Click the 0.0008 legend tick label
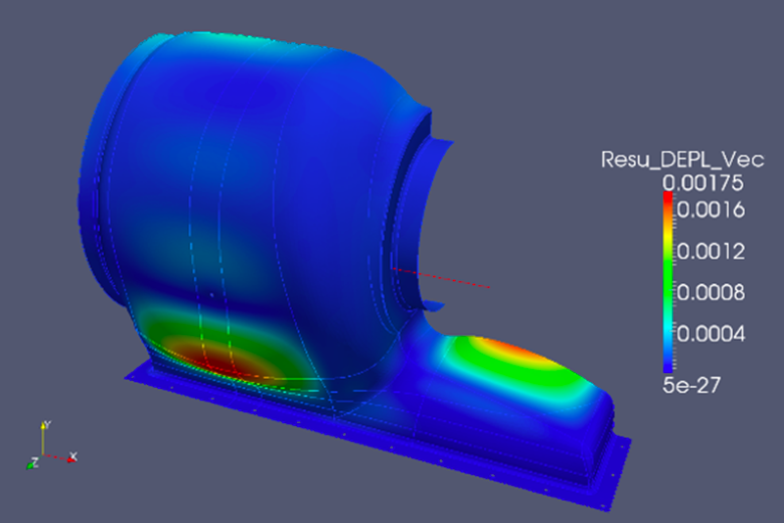784x523 pixels. point(711,292)
